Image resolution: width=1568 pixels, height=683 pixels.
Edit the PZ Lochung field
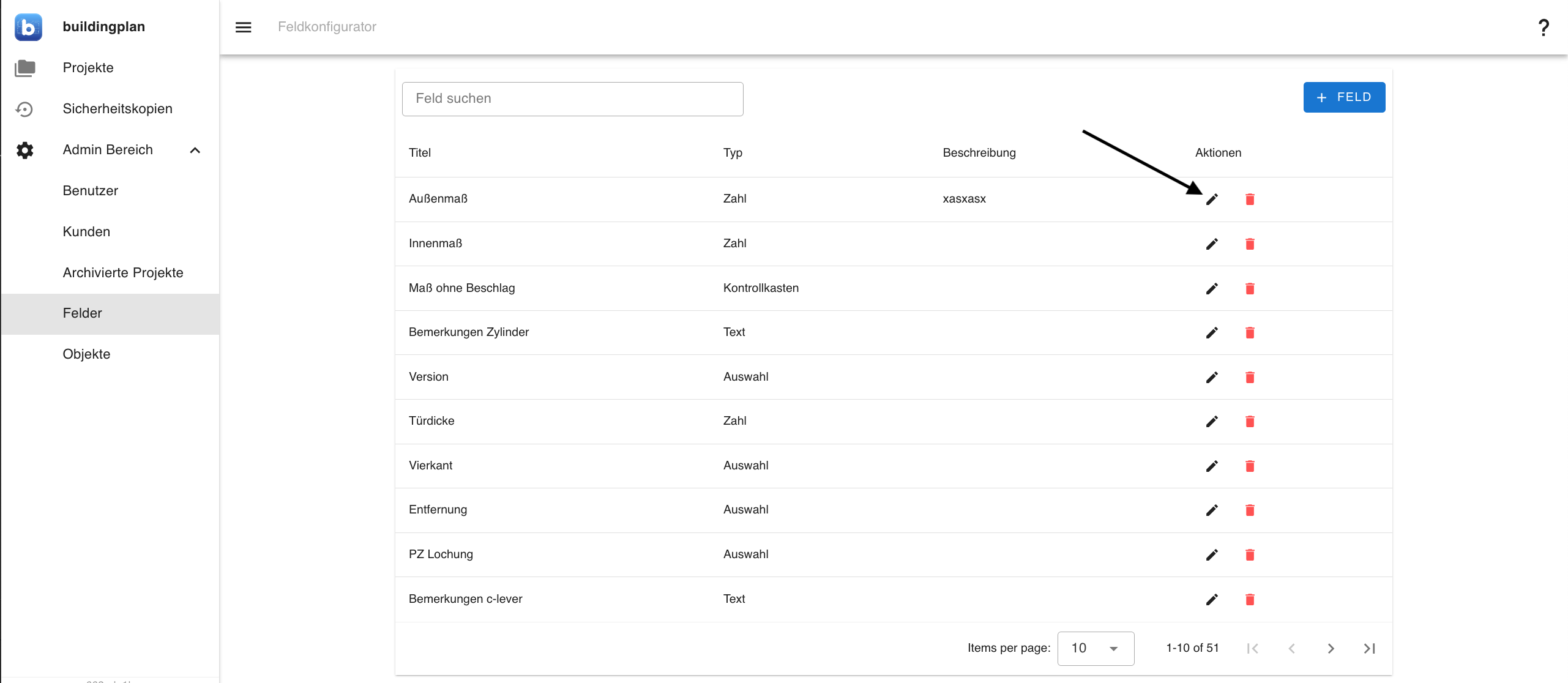(x=1212, y=554)
